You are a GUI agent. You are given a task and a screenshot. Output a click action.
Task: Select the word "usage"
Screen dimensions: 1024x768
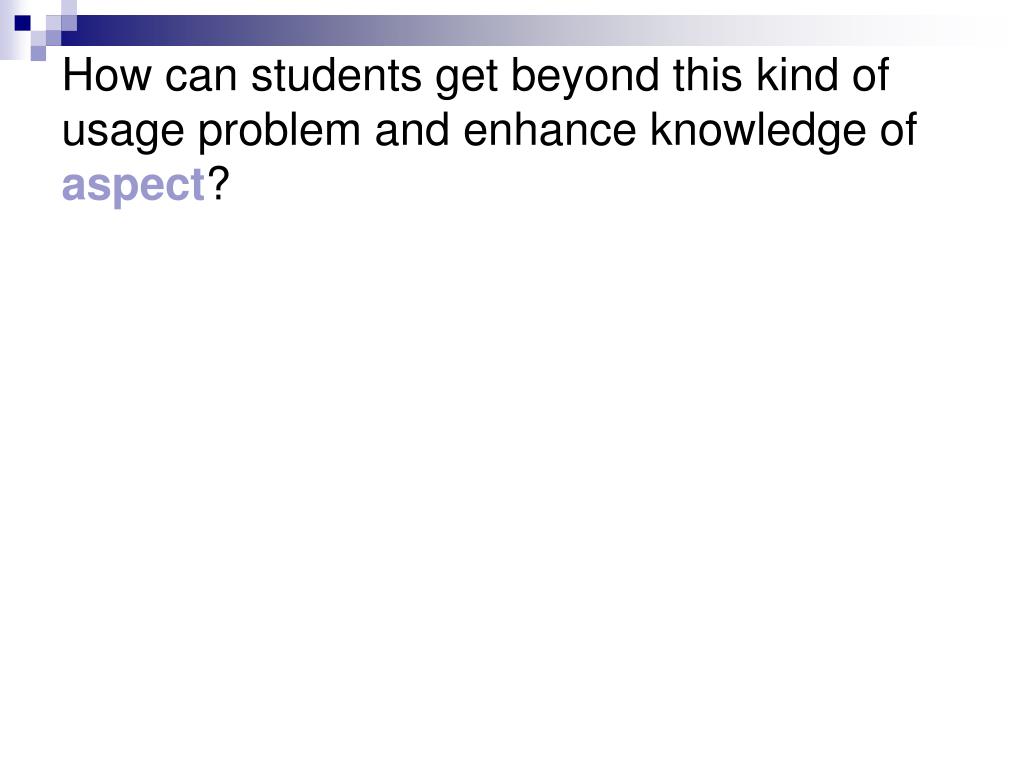(x=123, y=132)
